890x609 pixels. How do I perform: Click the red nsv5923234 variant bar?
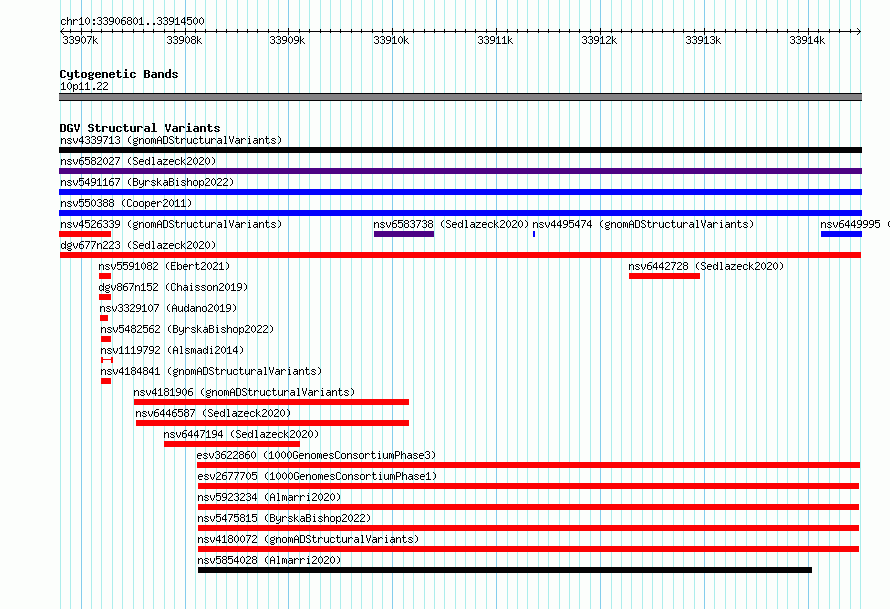coord(528,507)
